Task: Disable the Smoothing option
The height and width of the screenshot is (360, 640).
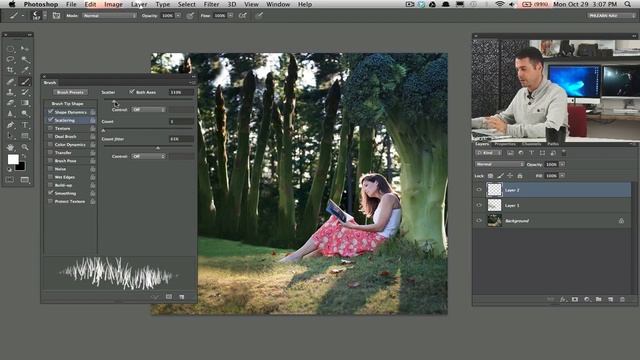Action: (51, 193)
